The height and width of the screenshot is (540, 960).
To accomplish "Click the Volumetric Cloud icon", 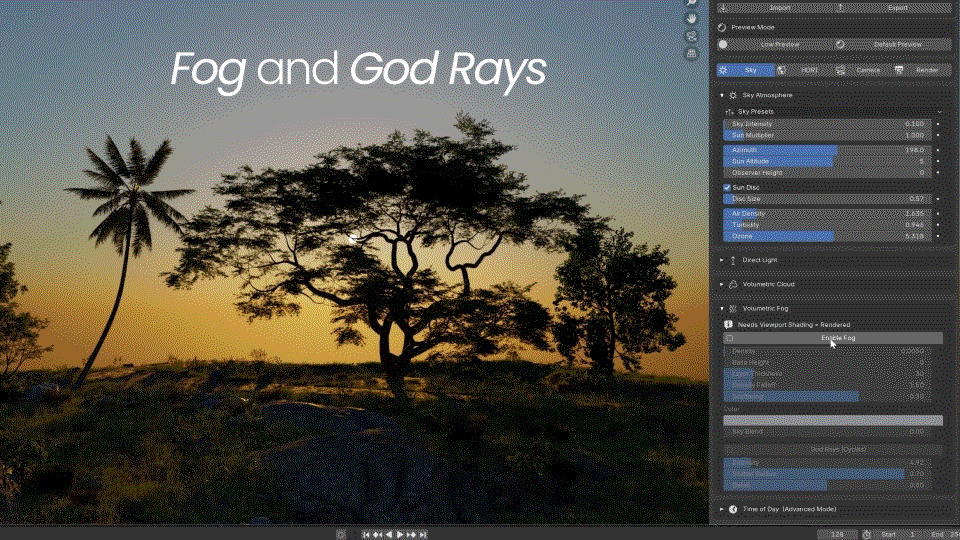I will click(x=733, y=285).
